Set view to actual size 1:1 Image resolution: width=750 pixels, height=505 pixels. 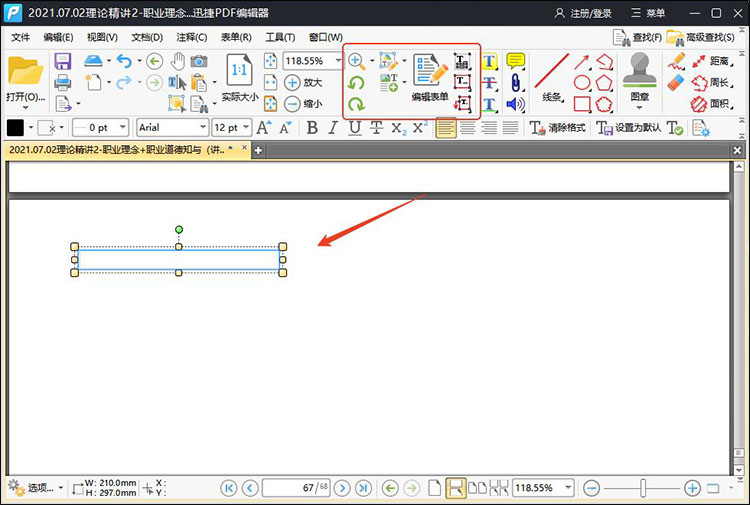pos(239,77)
